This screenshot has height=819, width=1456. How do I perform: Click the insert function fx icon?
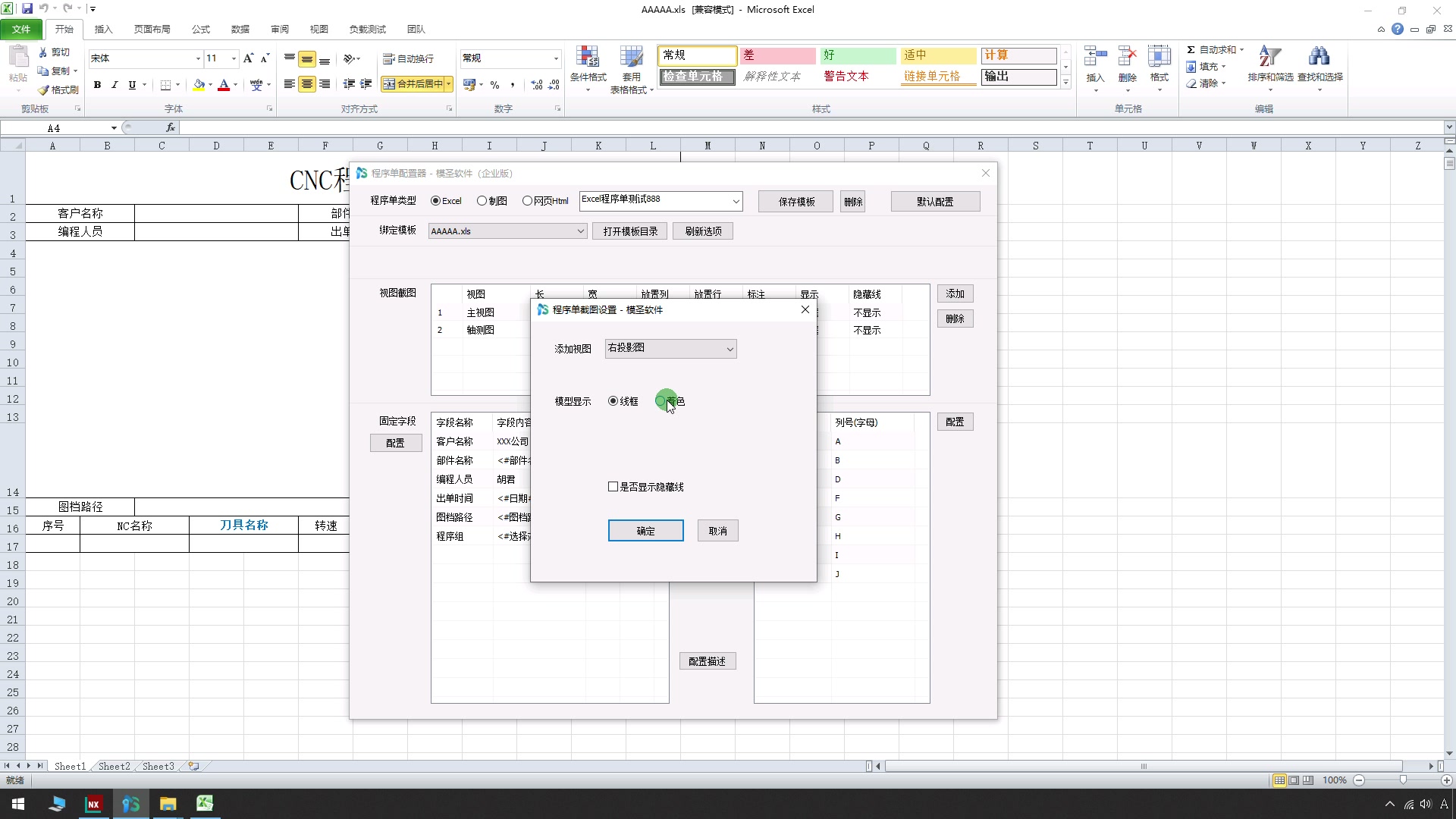pos(171,127)
